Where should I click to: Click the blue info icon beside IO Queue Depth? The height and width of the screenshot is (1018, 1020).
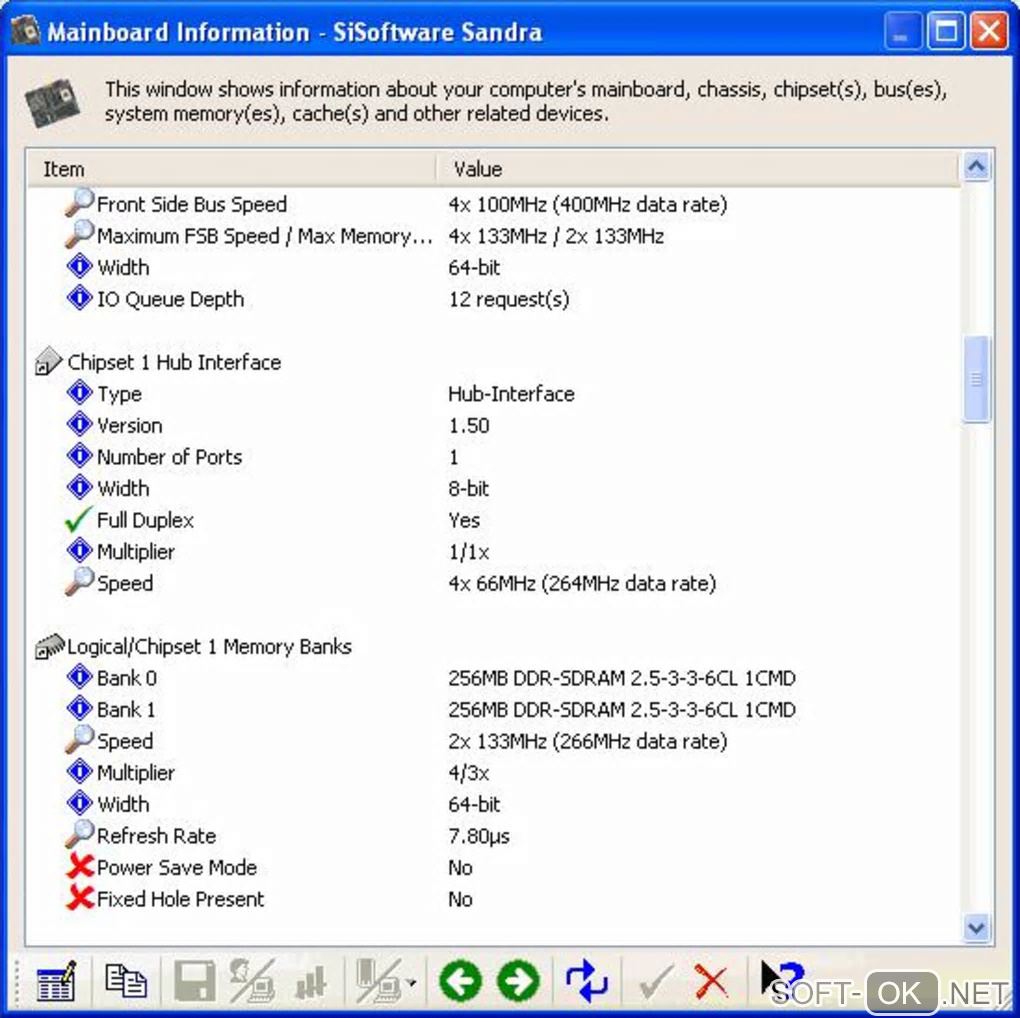point(79,299)
